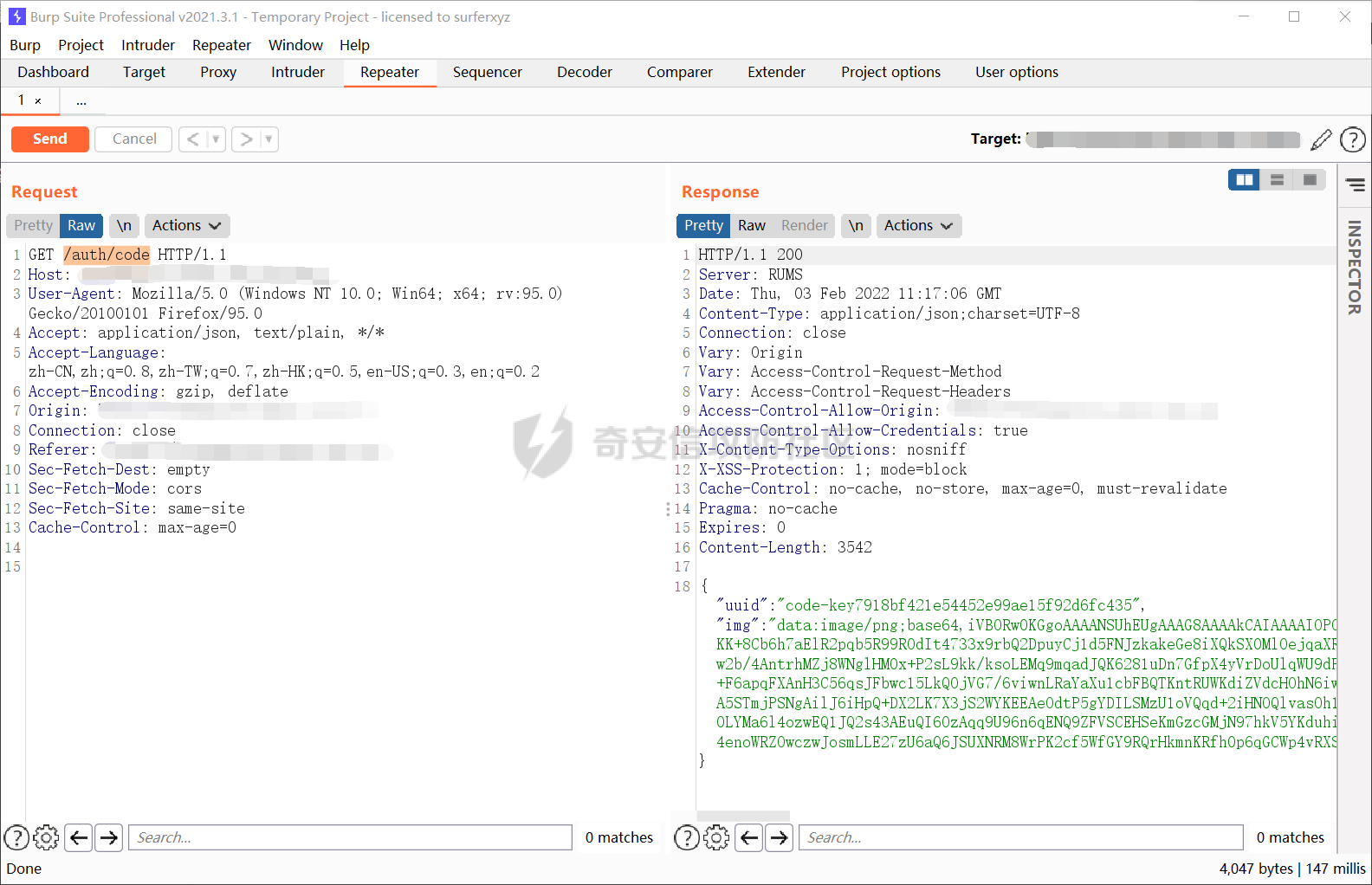Open the Repeater help icon near Target
The width and height of the screenshot is (1372, 885).
point(1352,139)
